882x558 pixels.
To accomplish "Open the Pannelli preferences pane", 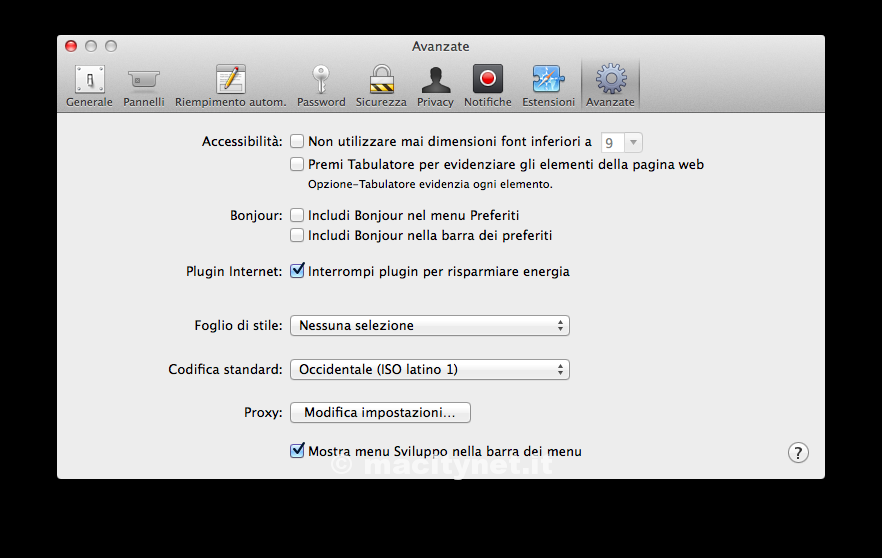I will (143, 86).
